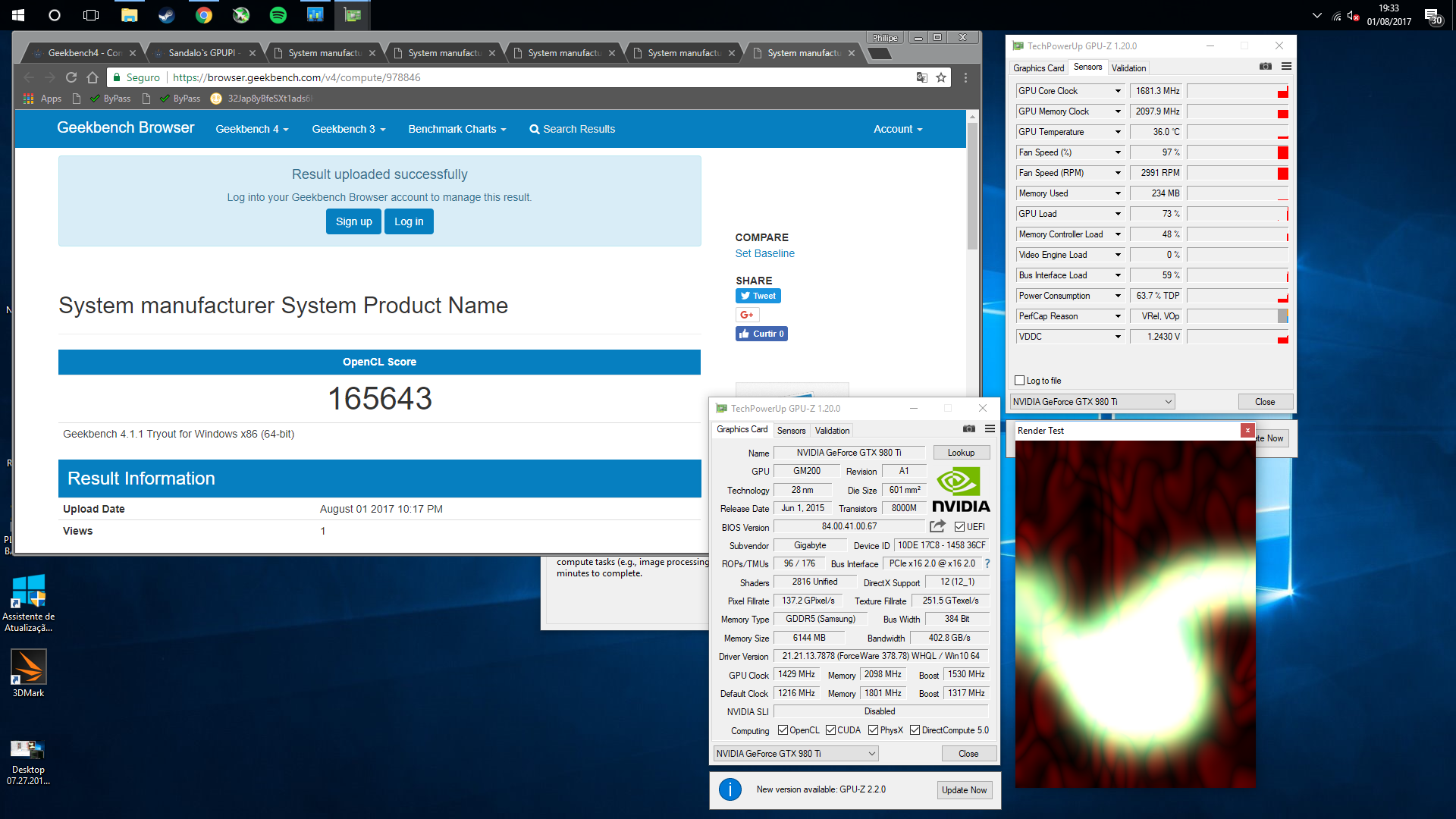Screen dimensions: 1456x819
Task: Open 3DMark desktop shortcut
Action: [28, 673]
